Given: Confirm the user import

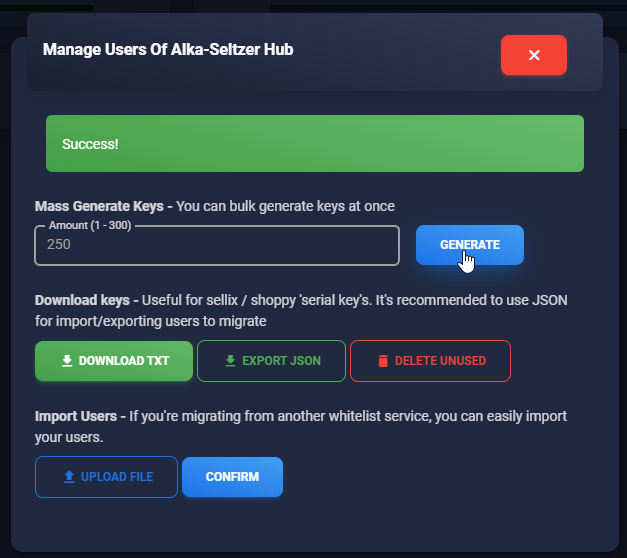Looking at the screenshot, I should pos(232,477).
